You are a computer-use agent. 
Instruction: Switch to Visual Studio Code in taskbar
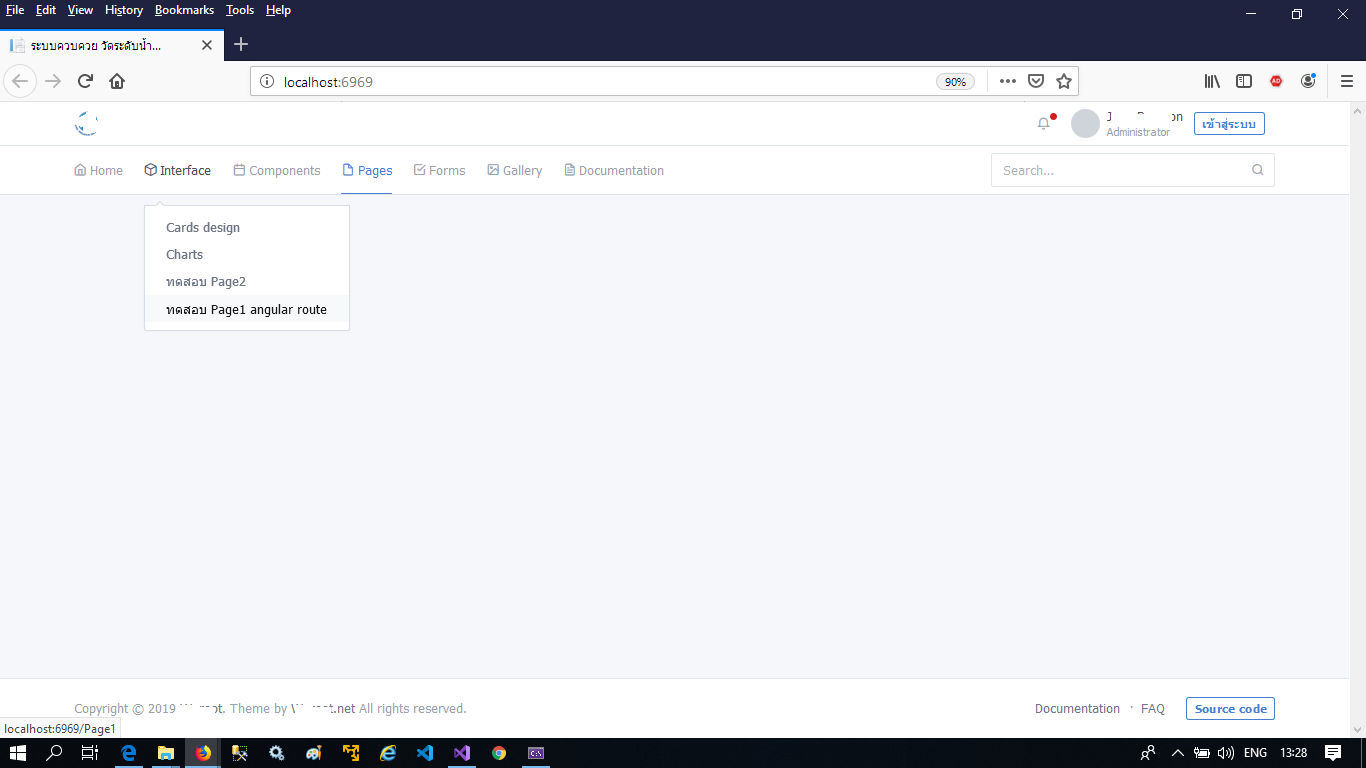(425, 753)
